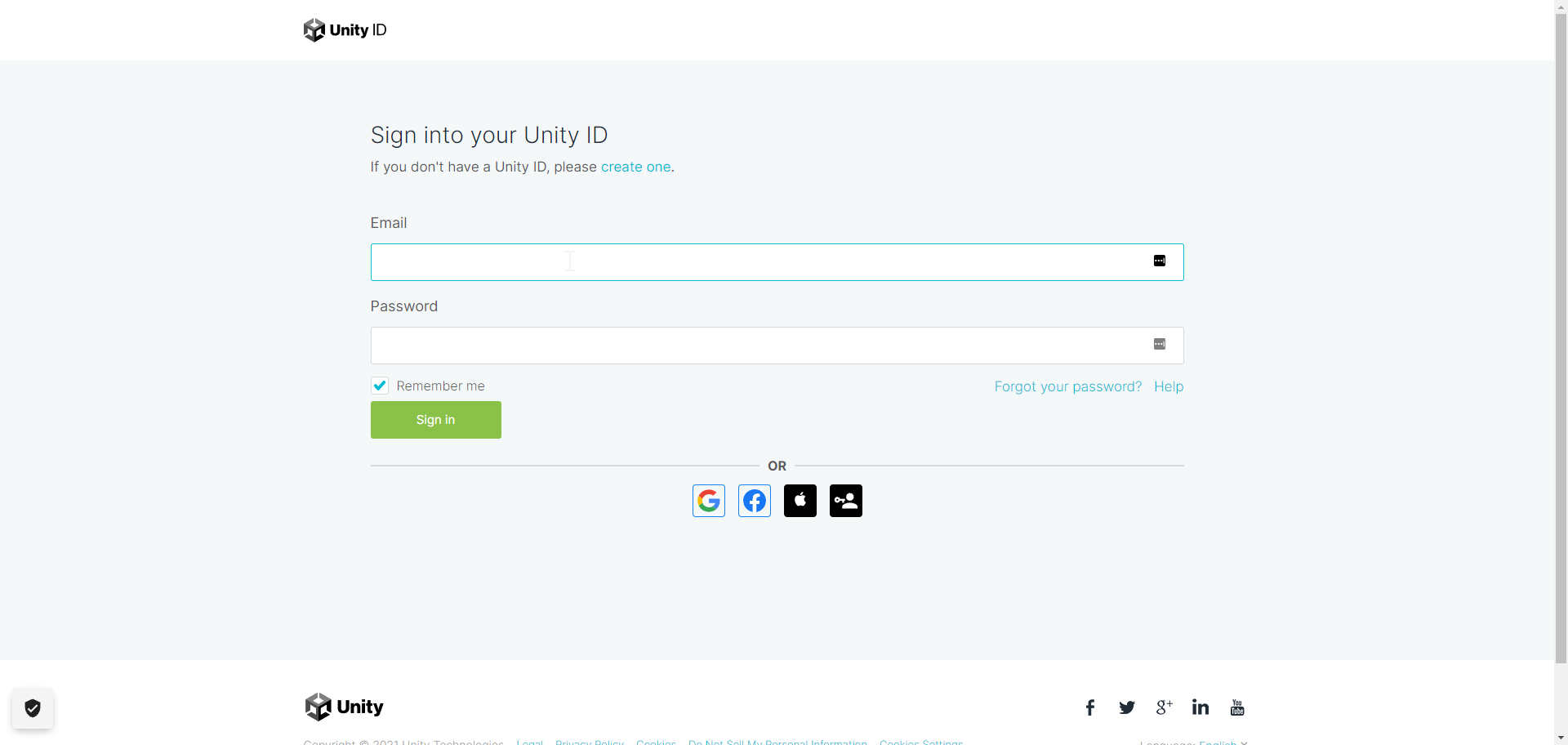Open Unity's Google Plus page in footer
Screen dimensions: 1568x745
click(1164, 707)
